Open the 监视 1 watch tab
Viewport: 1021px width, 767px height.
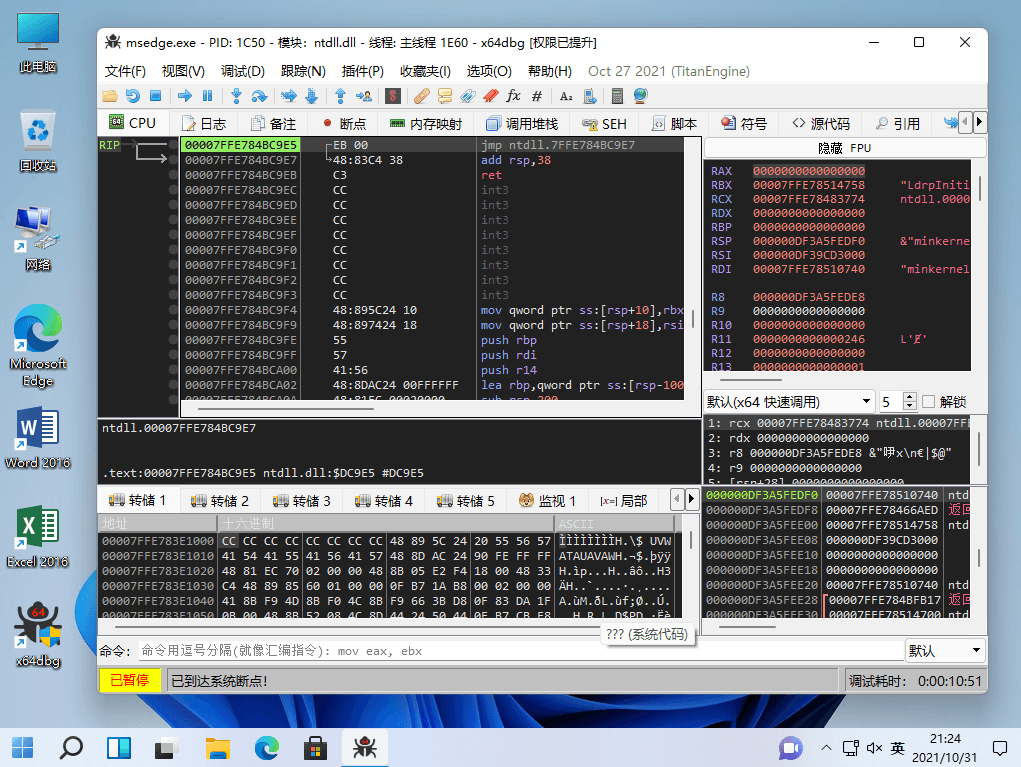coord(548,501)
